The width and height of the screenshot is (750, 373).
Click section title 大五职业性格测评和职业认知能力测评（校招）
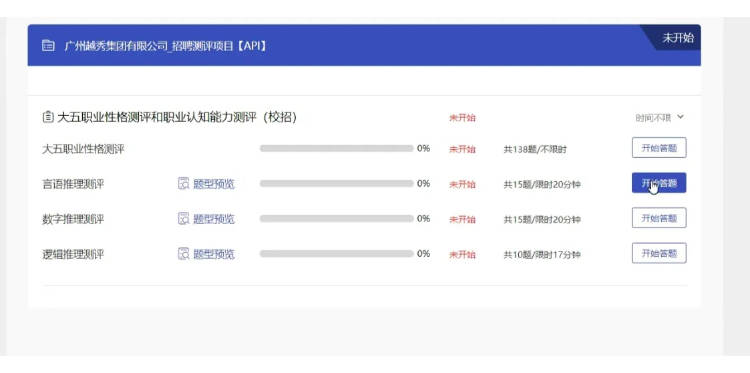[177, 118]
